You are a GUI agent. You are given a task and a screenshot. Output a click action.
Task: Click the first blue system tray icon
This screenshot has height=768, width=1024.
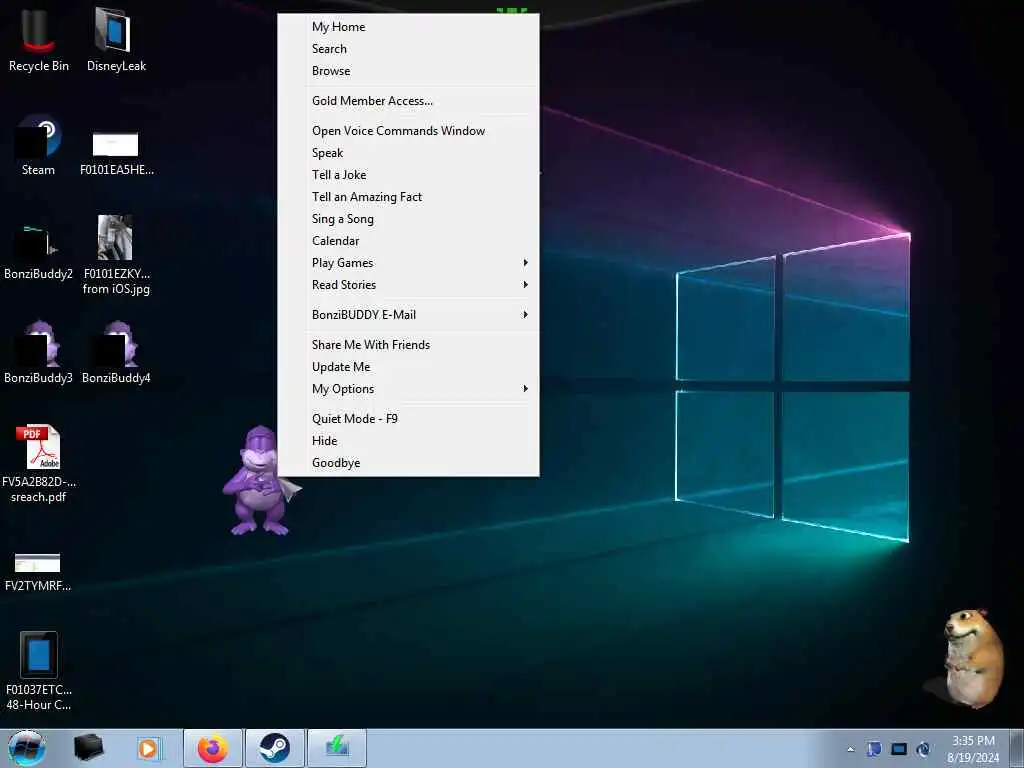(874, 749)
